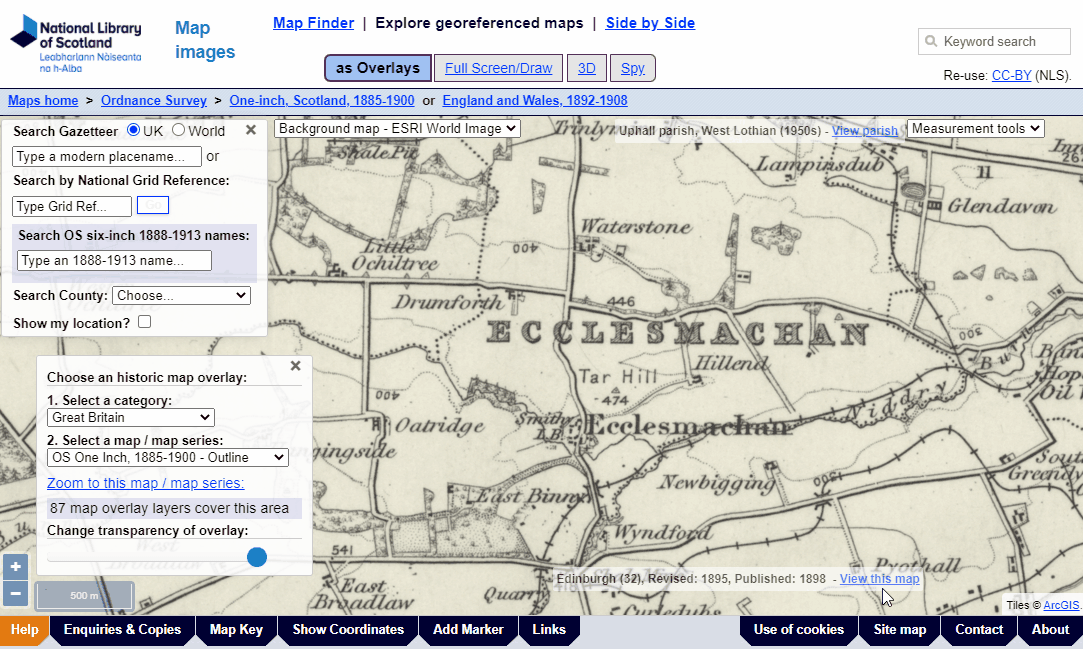Screen dimensions: 1083x649
Task: Switch to the as Overlays view
Action: (378, 68)
